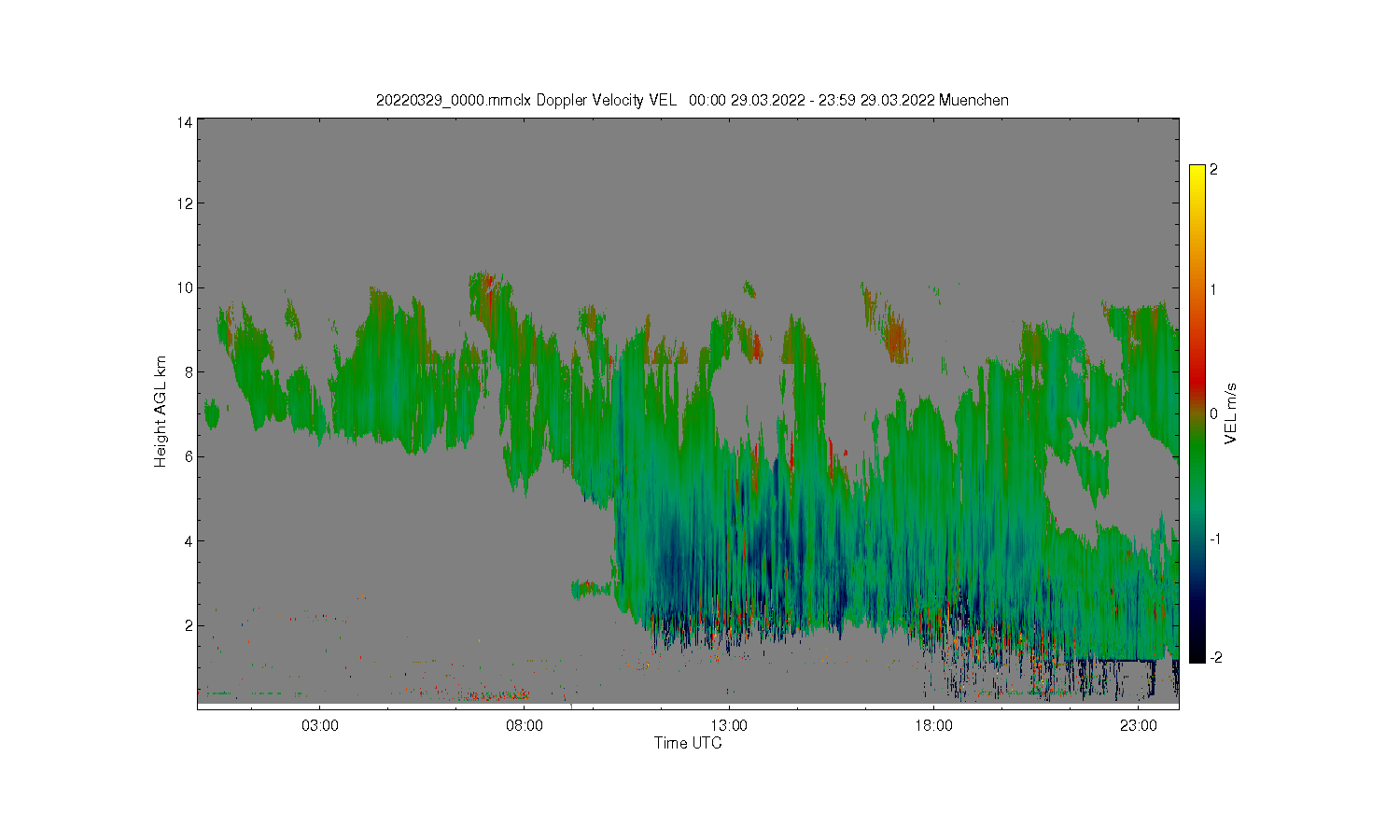Click the height tick label 4

coord(189,540)
